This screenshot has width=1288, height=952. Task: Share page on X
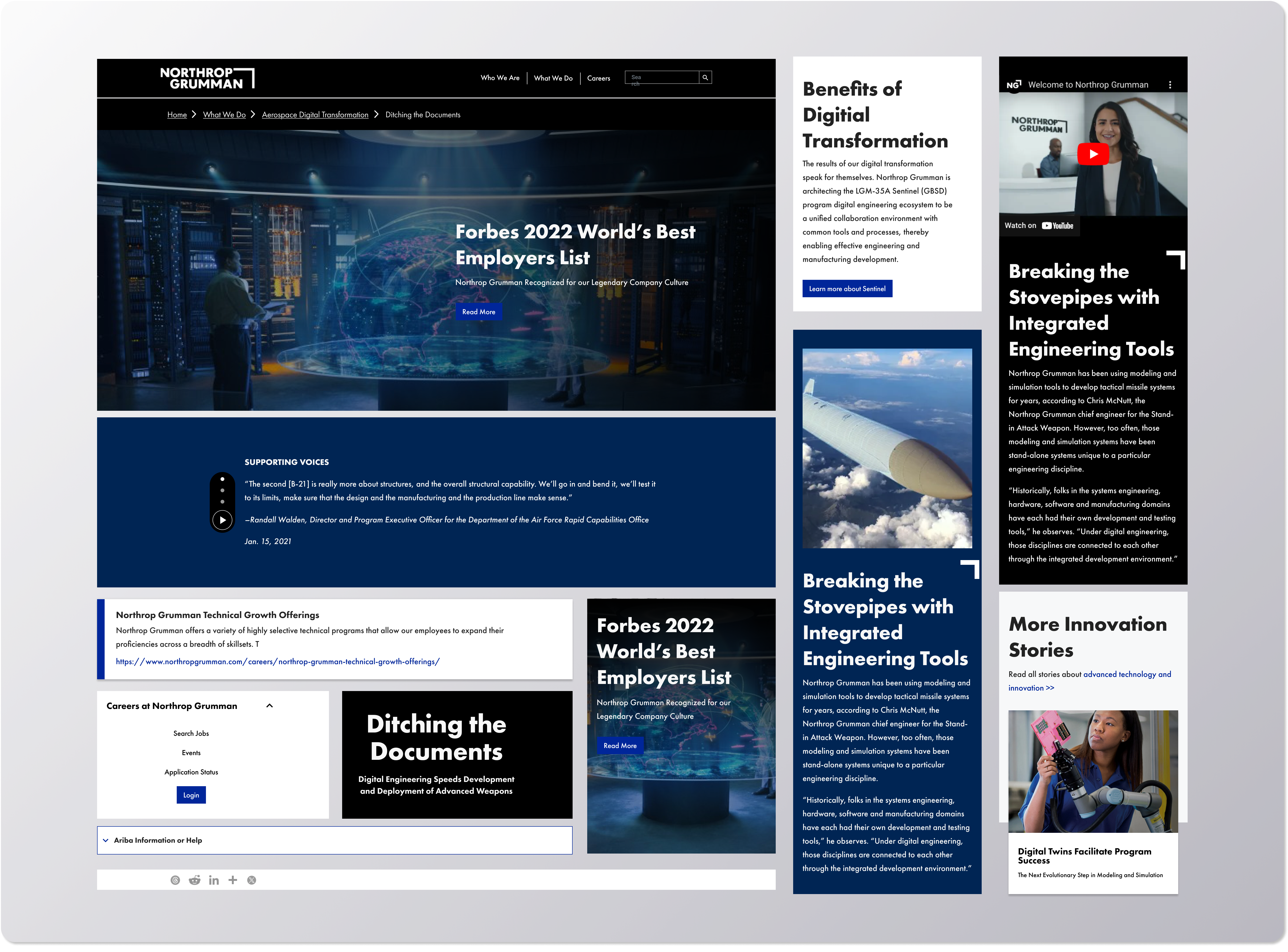(252, 880)
